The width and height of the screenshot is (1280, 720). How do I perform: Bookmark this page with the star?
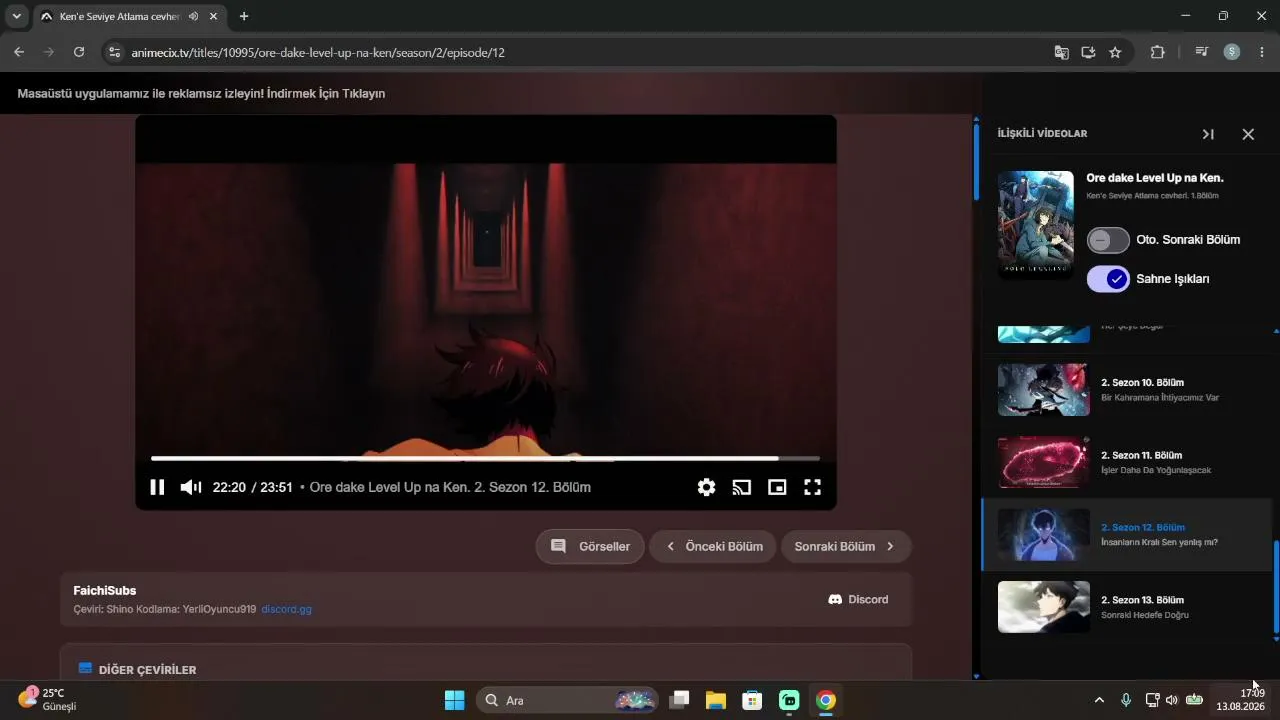coord(1115,52)
